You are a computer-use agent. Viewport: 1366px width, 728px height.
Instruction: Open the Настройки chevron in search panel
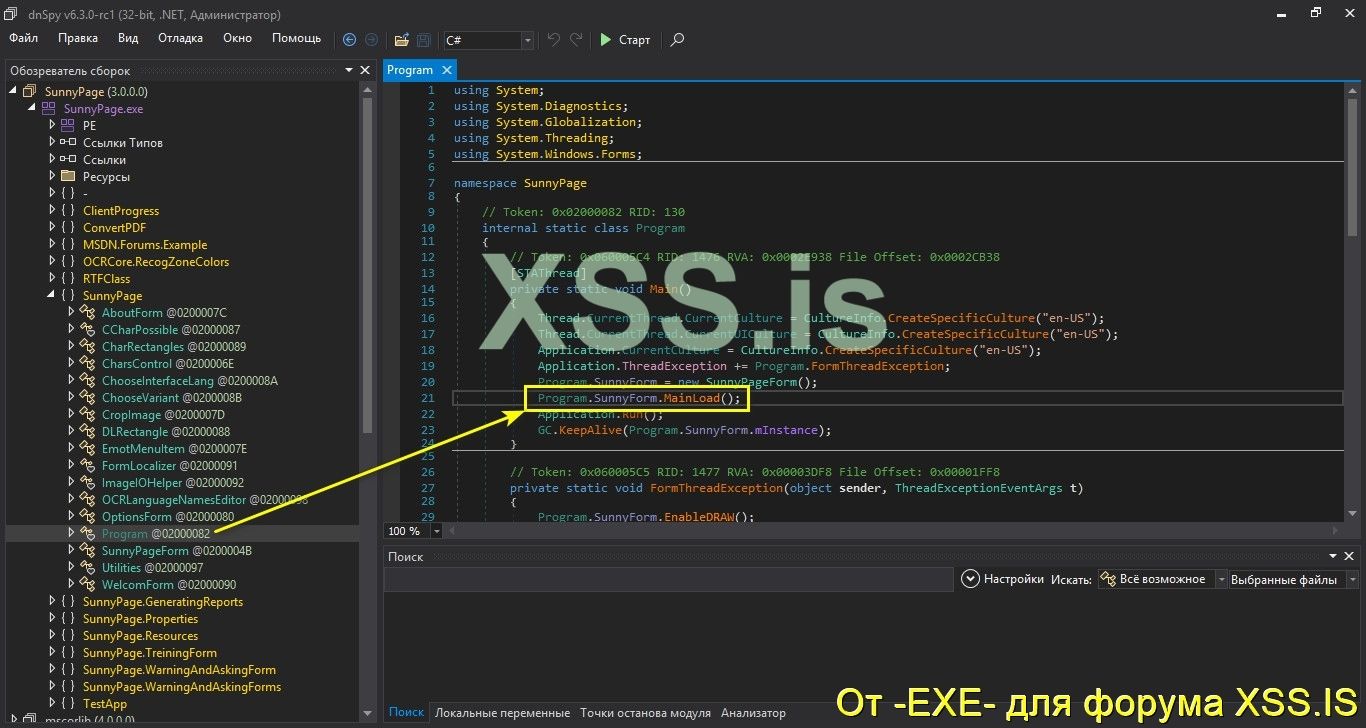[x=970, y=578]
